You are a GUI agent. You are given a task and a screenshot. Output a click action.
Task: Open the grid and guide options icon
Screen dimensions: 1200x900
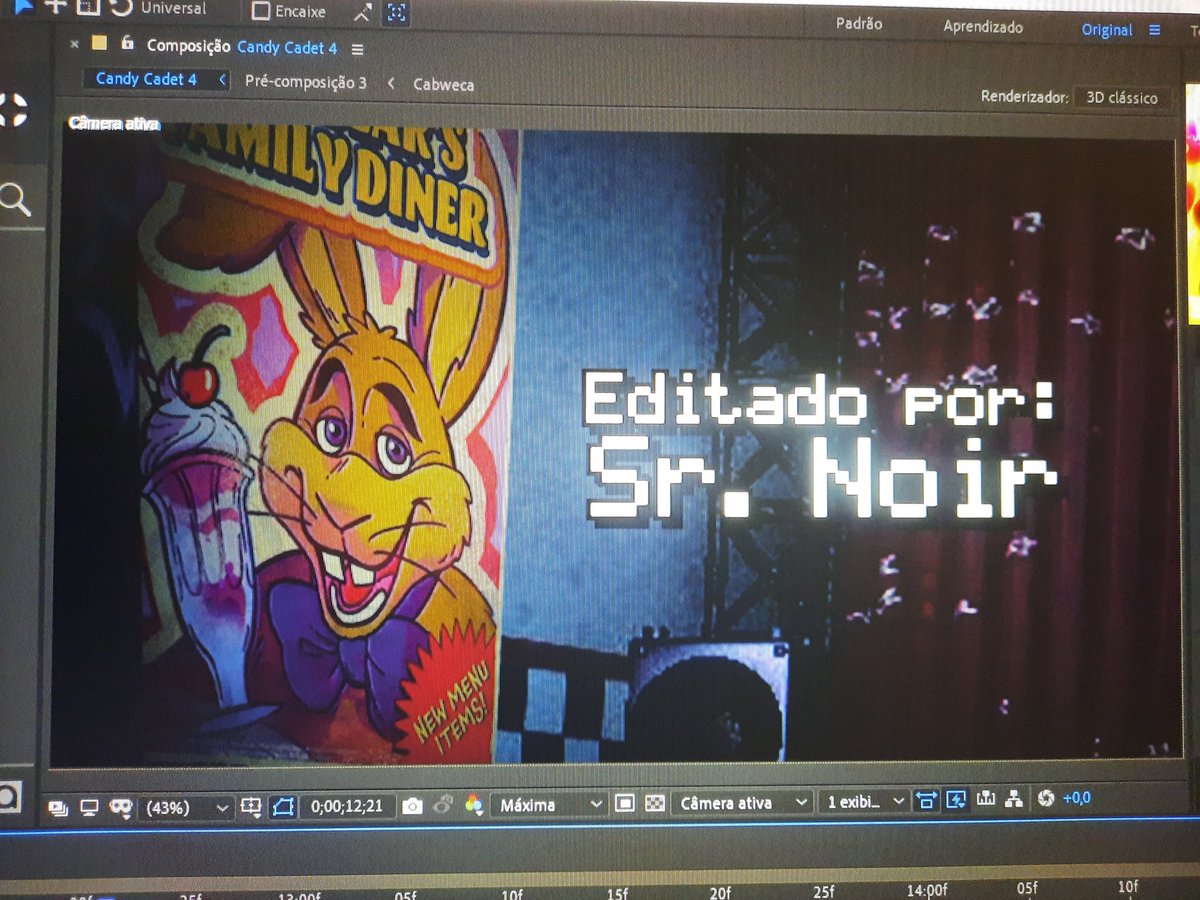point(251,805)
